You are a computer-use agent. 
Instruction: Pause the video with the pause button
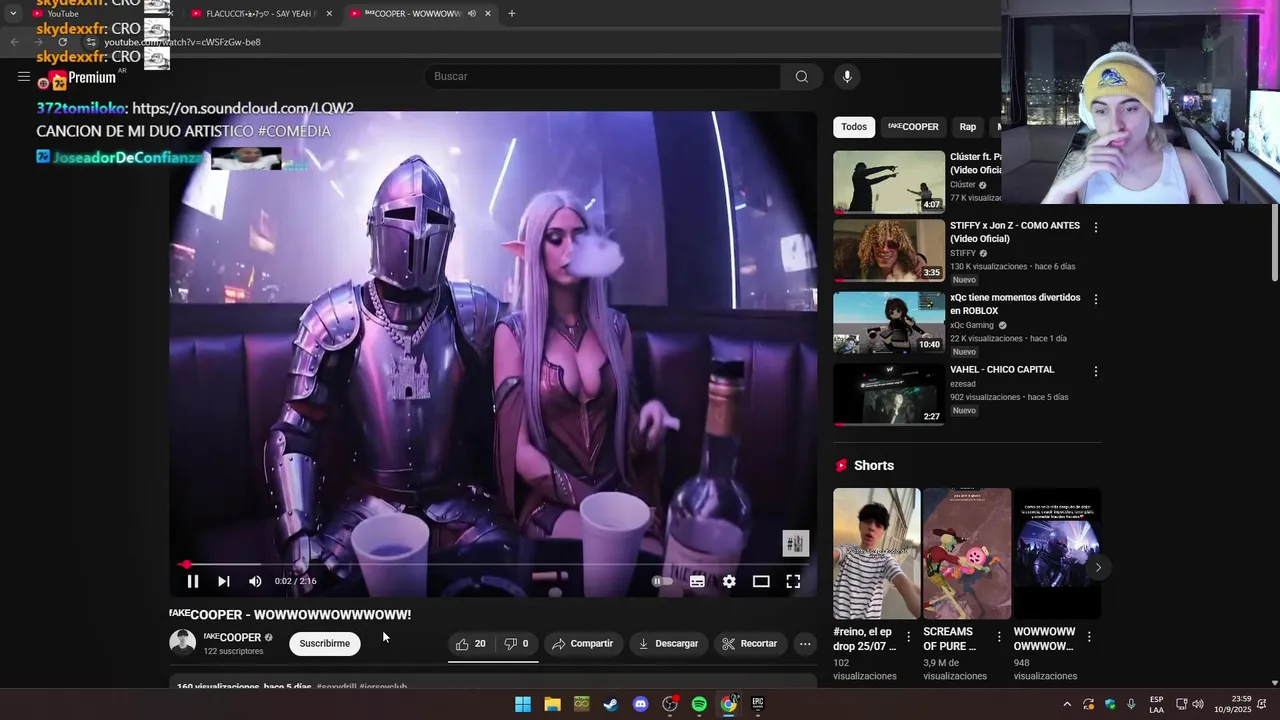193,581
